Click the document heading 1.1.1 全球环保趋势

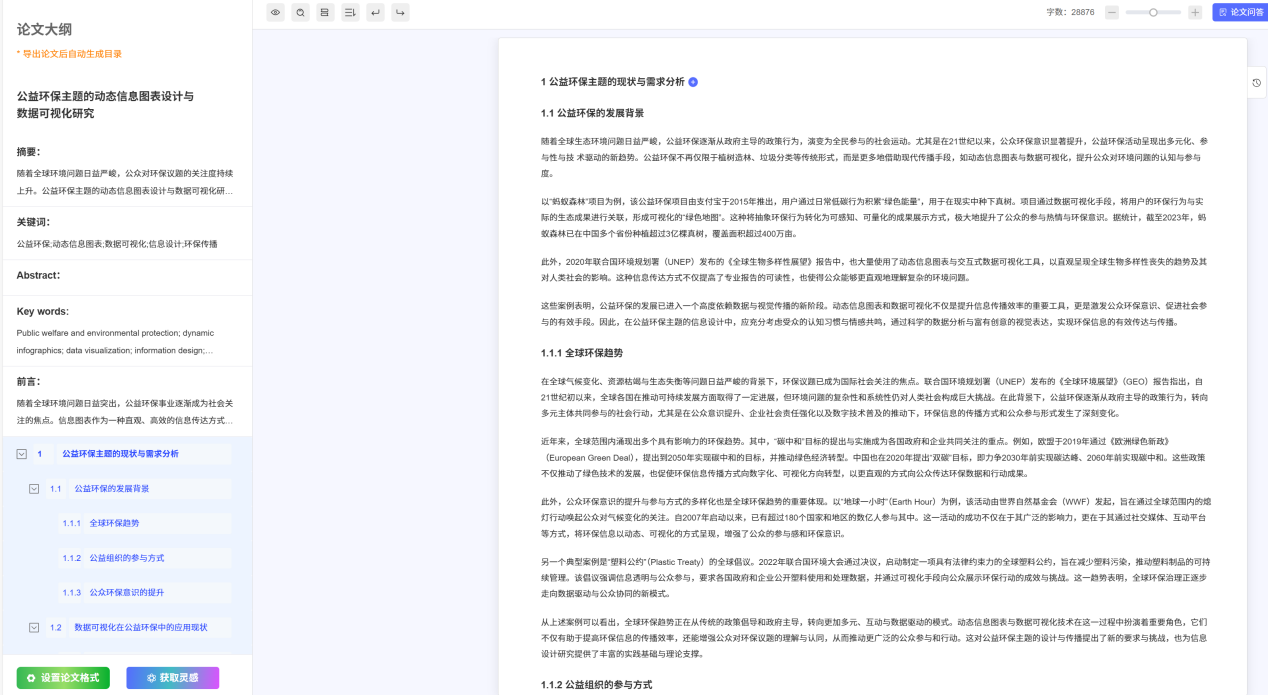(582, 353)
